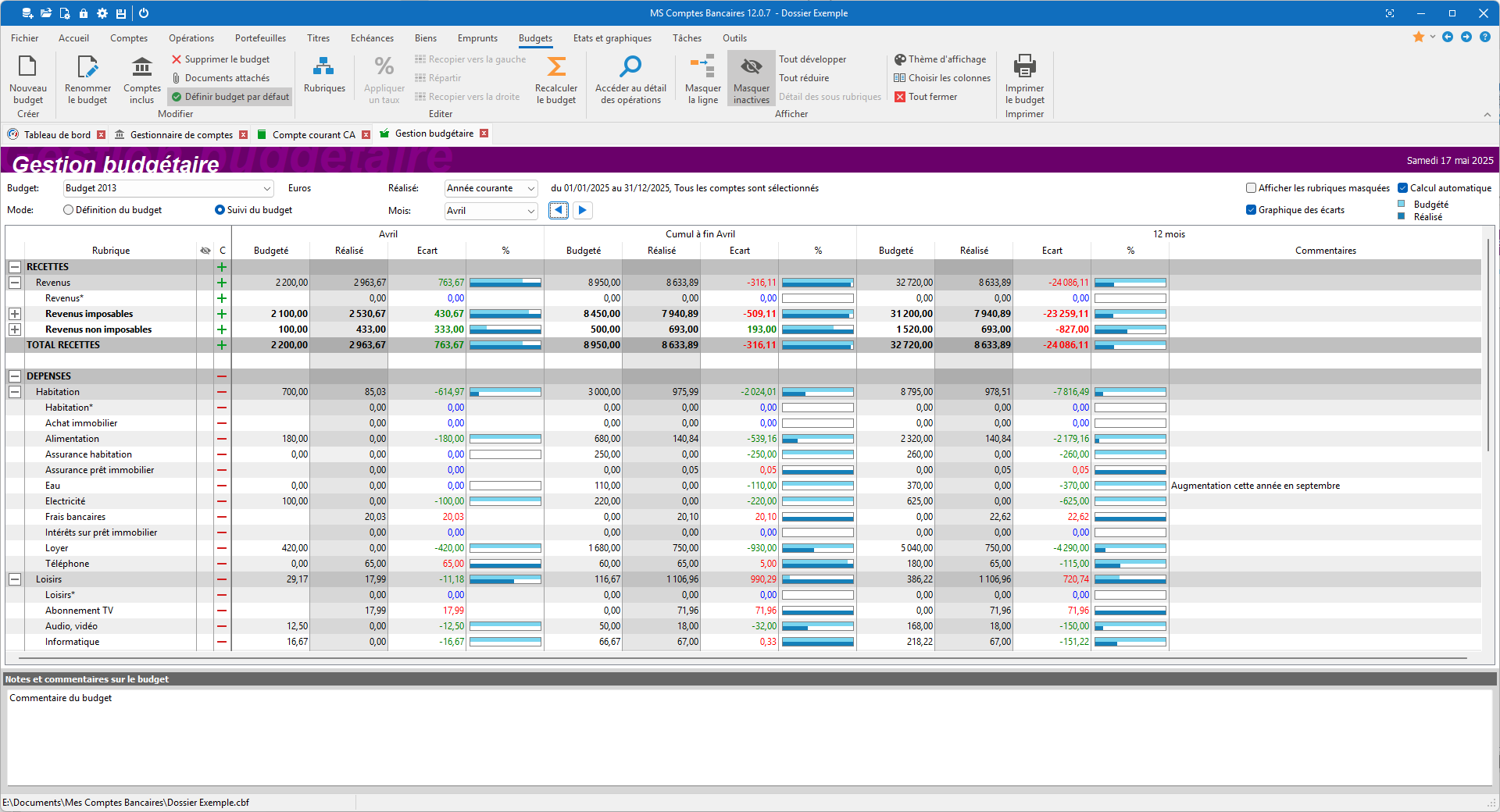
Task: Switch to Tableau de bord tab
Action: pyautogui.click(x=57, y=135)
